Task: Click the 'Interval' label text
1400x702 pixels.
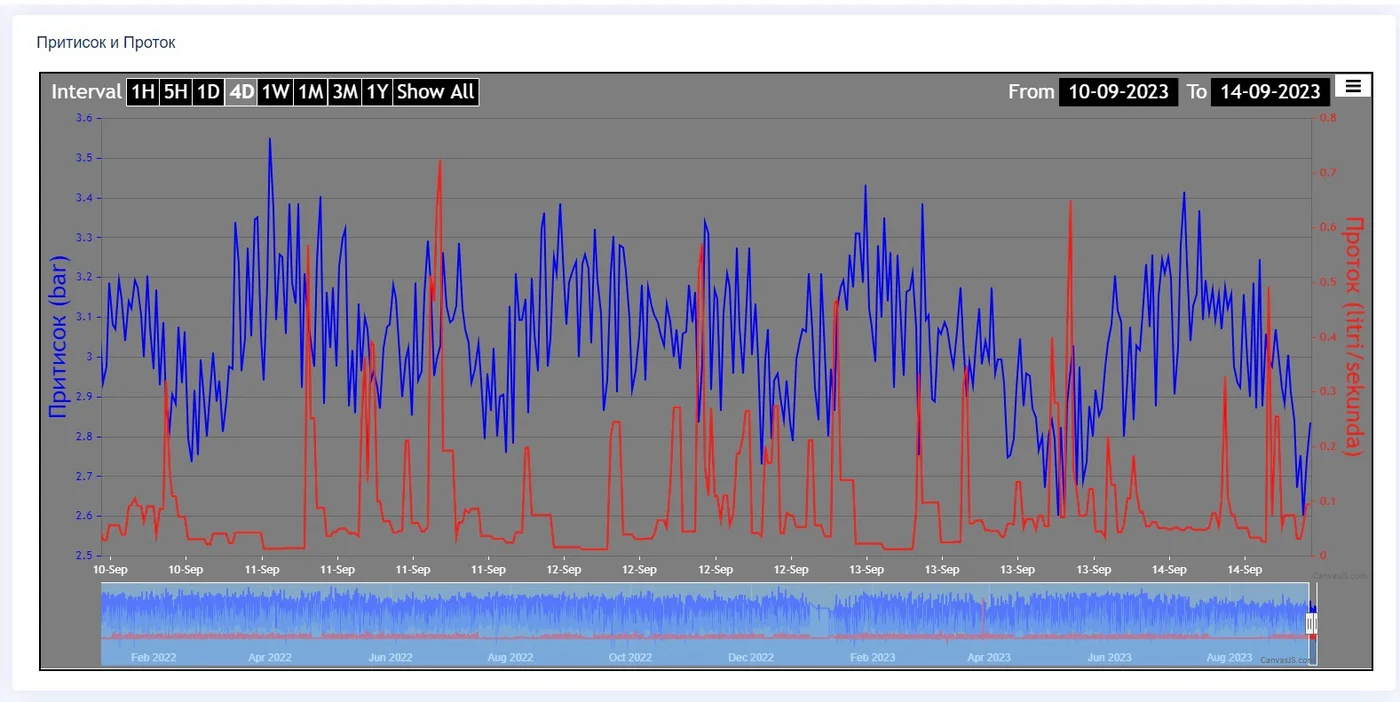Action: tap(87, 92)
